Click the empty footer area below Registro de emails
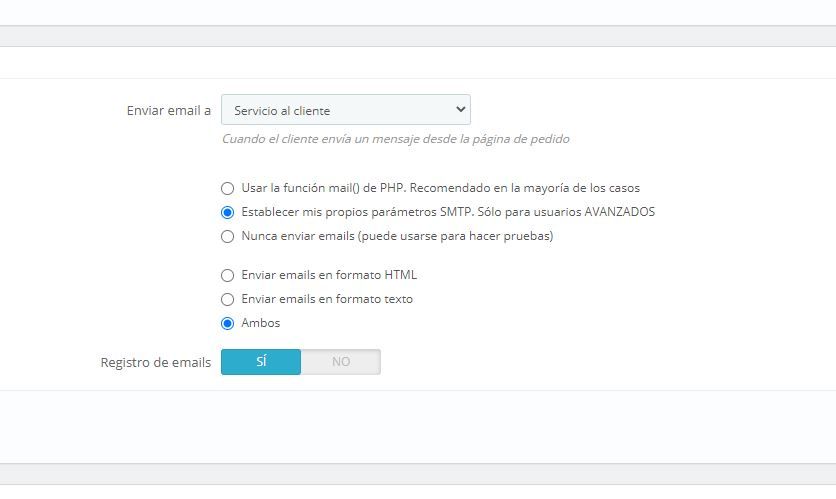 [418, 426]
